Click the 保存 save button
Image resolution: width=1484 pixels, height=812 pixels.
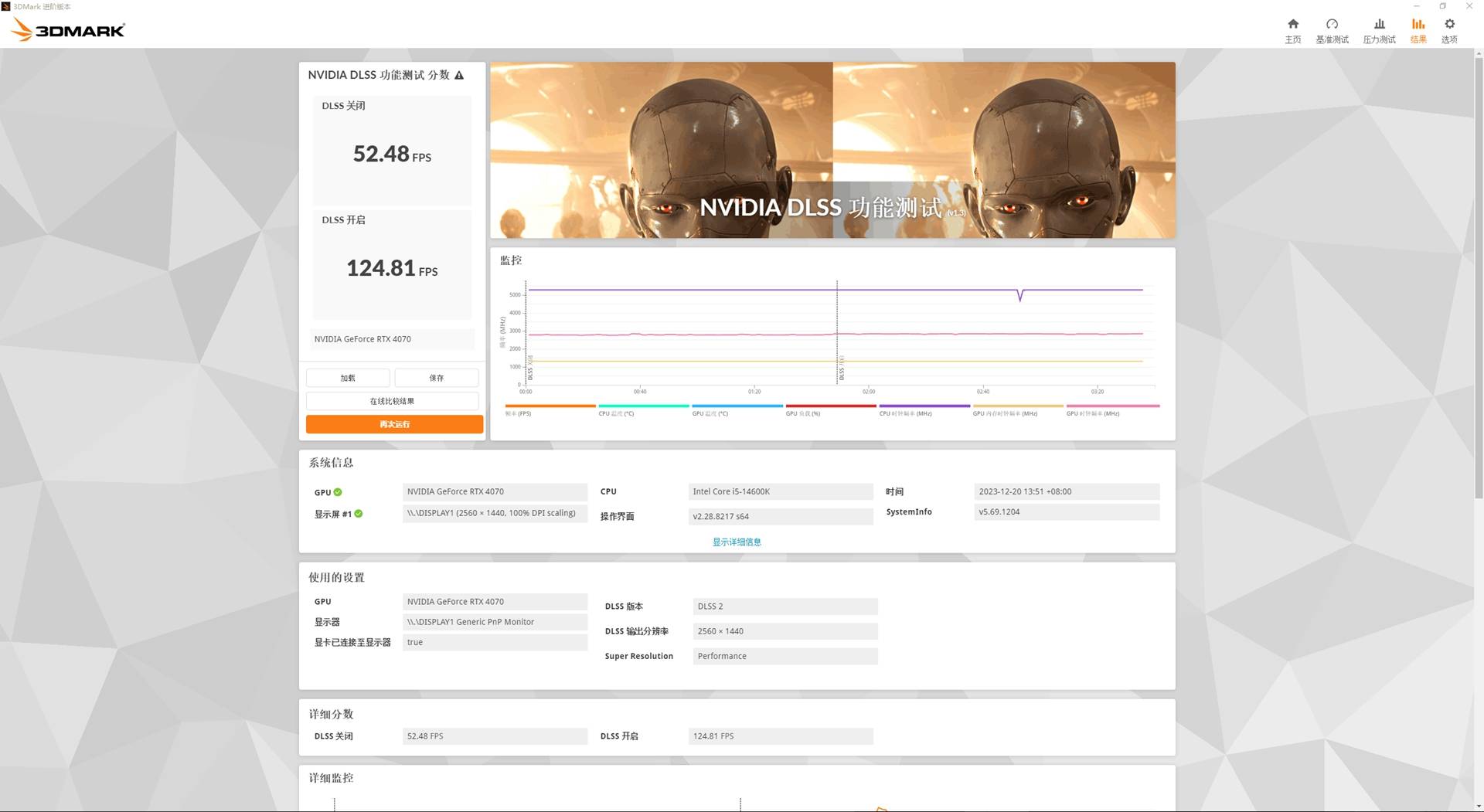pos(437,378)
